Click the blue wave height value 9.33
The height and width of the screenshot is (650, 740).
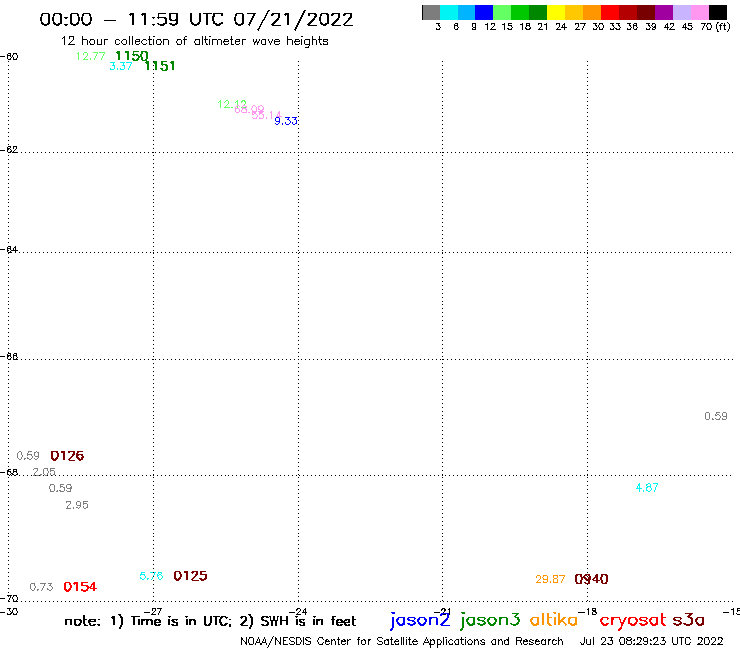point(286,121)
